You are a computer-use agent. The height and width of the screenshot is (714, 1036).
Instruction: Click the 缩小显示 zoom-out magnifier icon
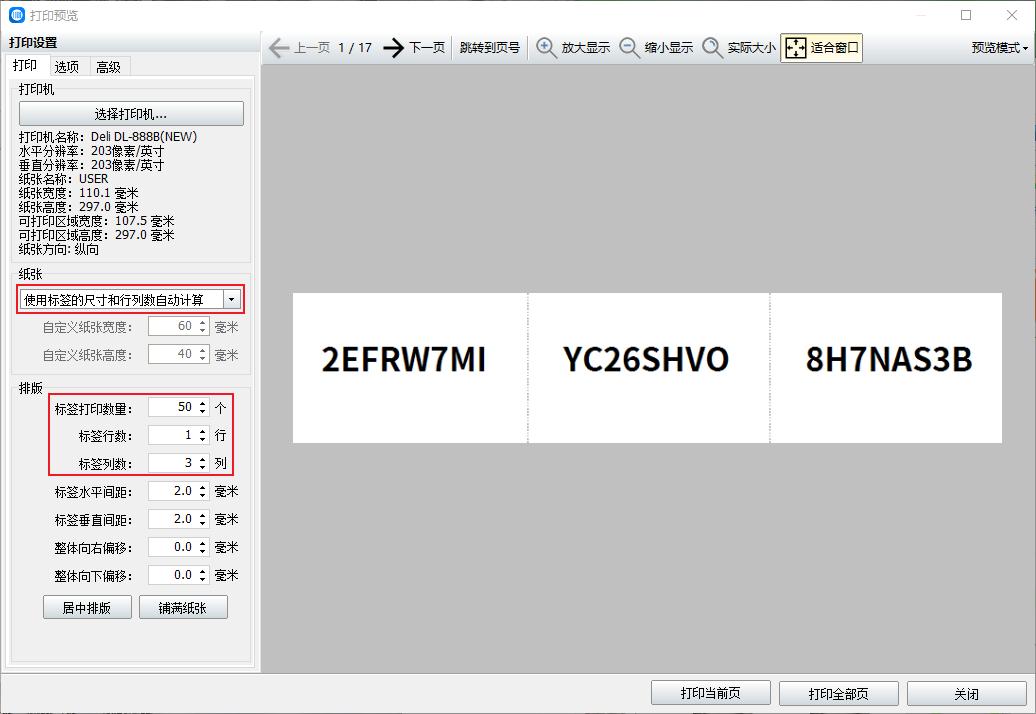628,47
